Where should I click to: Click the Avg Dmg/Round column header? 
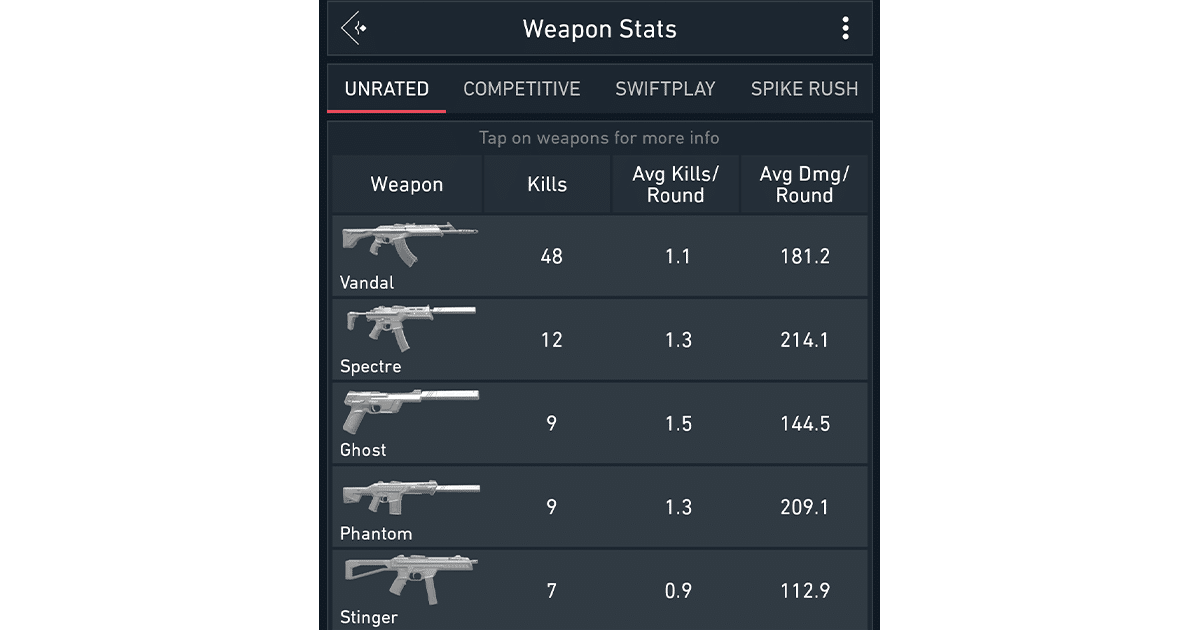click(x=804, y=184)
